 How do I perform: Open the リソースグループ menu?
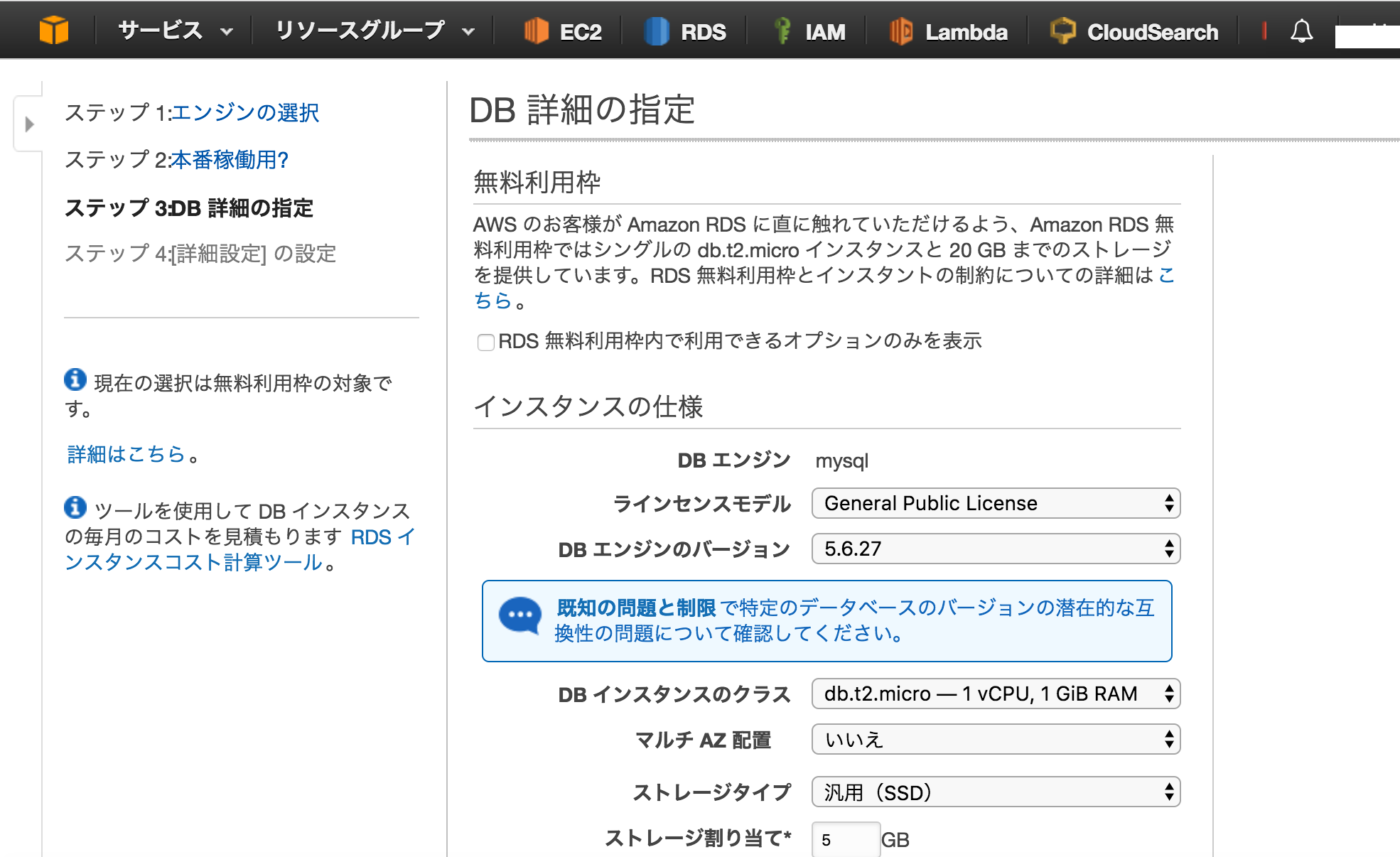click(x=375, y=31)
